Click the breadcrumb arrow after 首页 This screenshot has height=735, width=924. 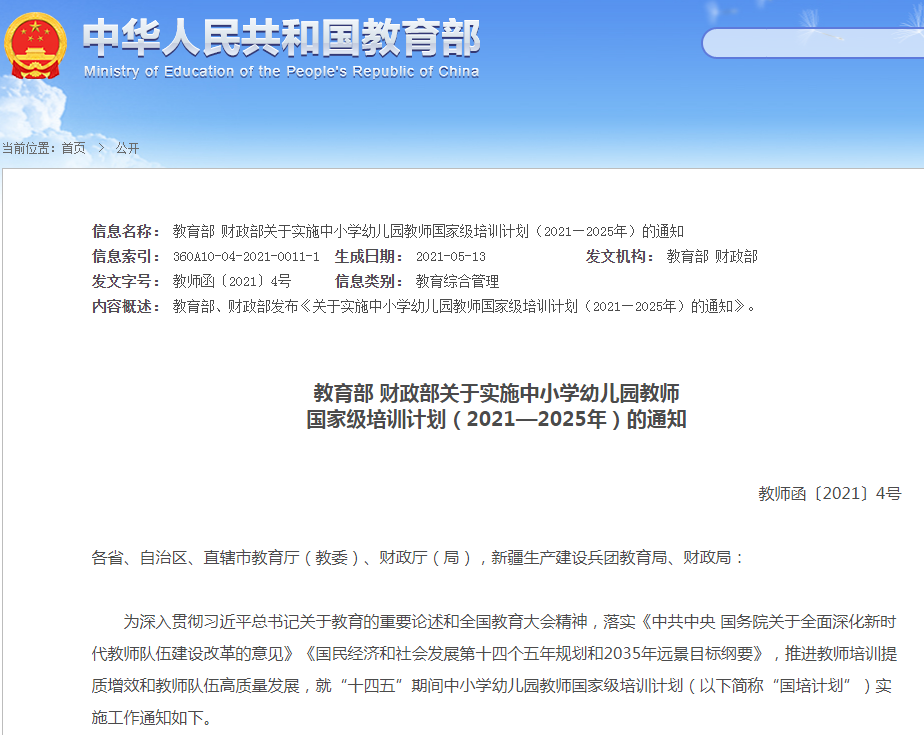tap(101, 148)
